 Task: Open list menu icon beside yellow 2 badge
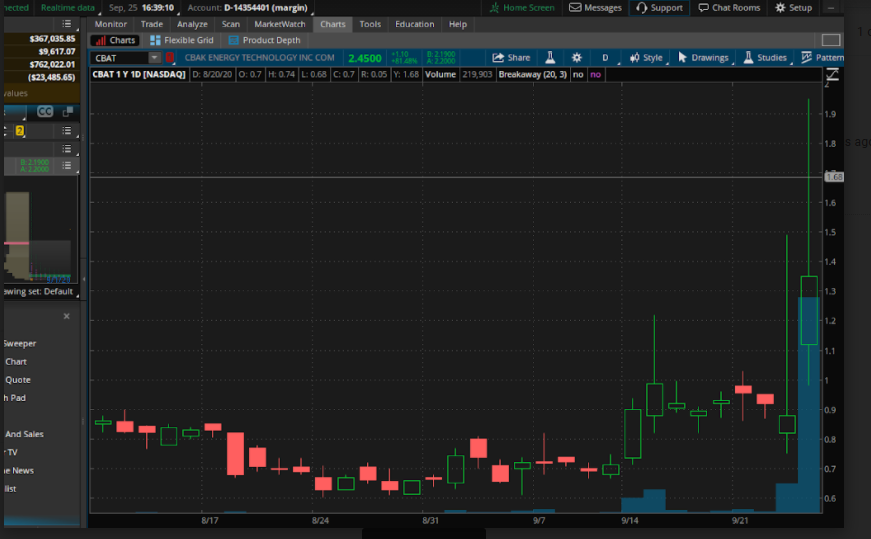pyautogui.click(x=67, y=131)
